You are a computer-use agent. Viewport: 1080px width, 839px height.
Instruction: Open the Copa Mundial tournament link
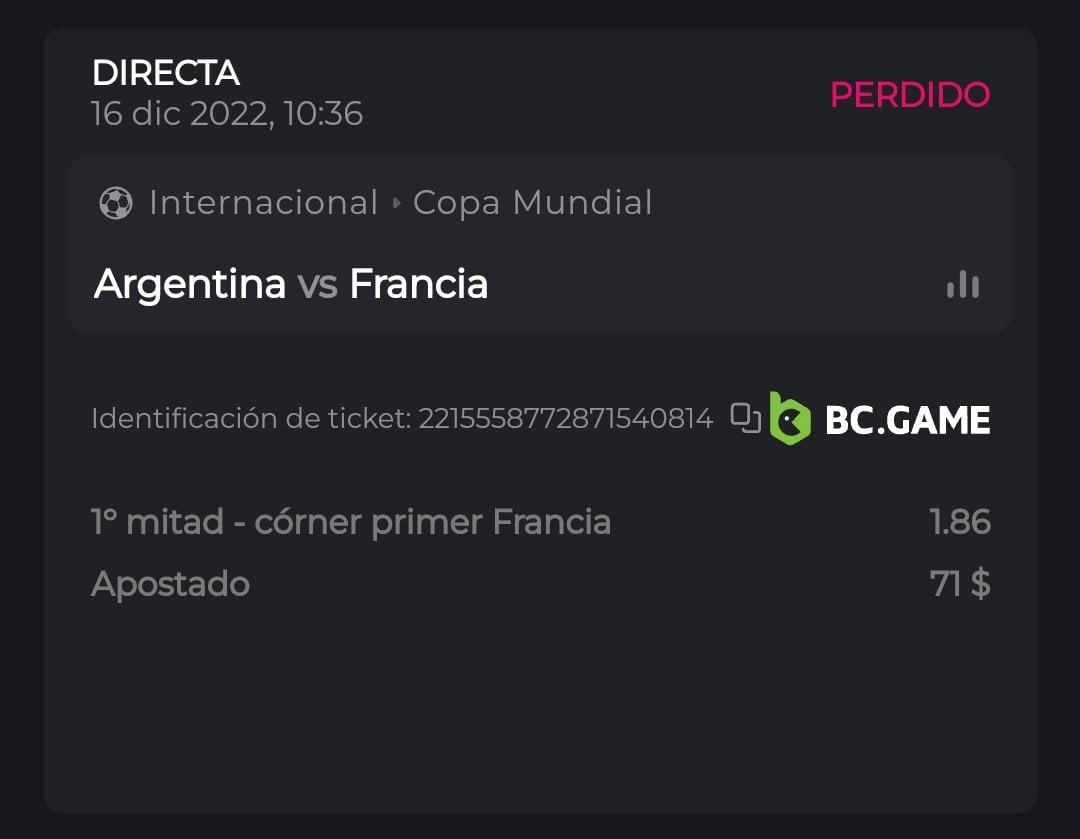tap(532, 203)
